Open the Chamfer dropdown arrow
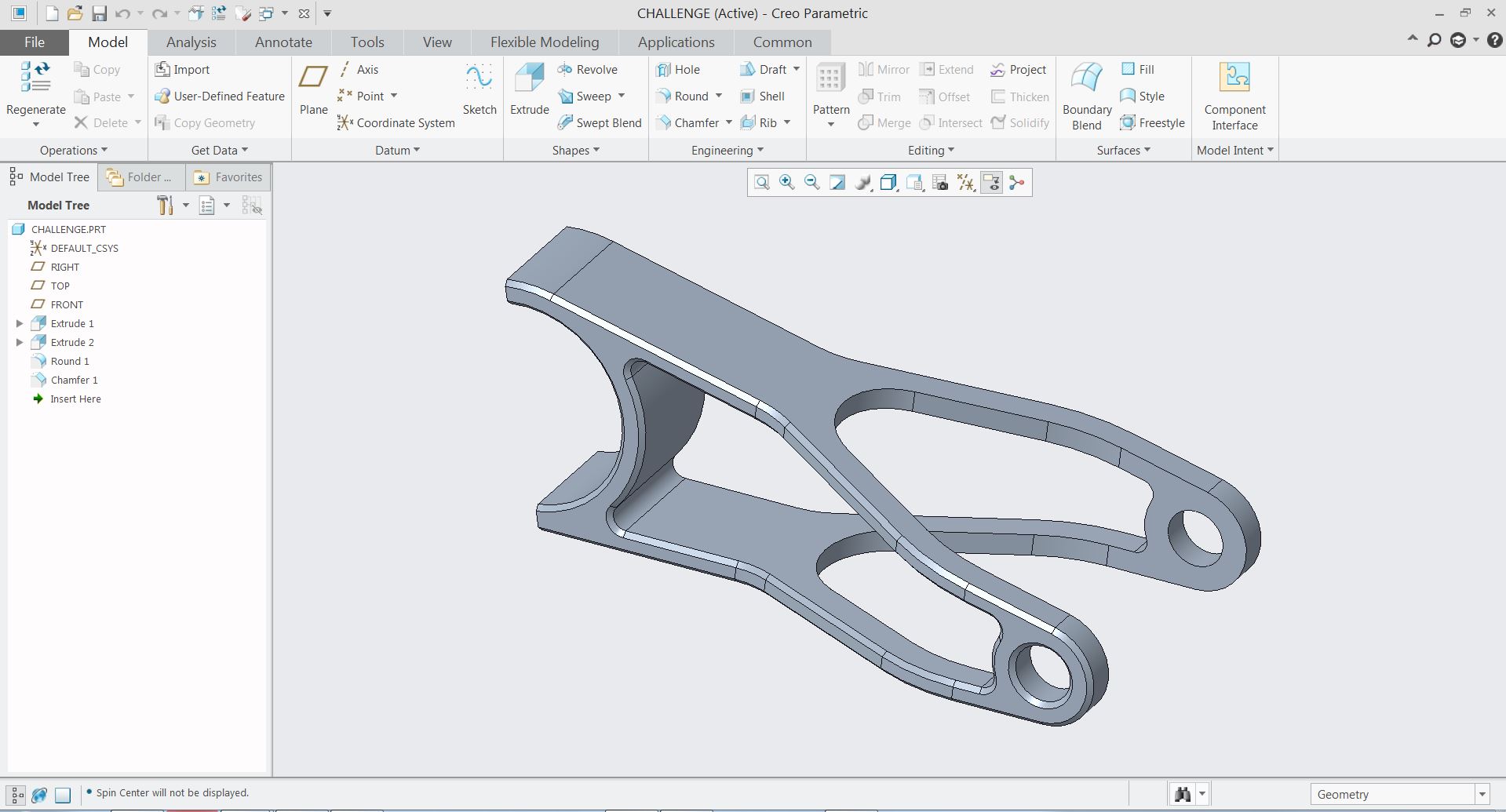The width and height of the screenshot is (1506, 812). pos(729,123)
